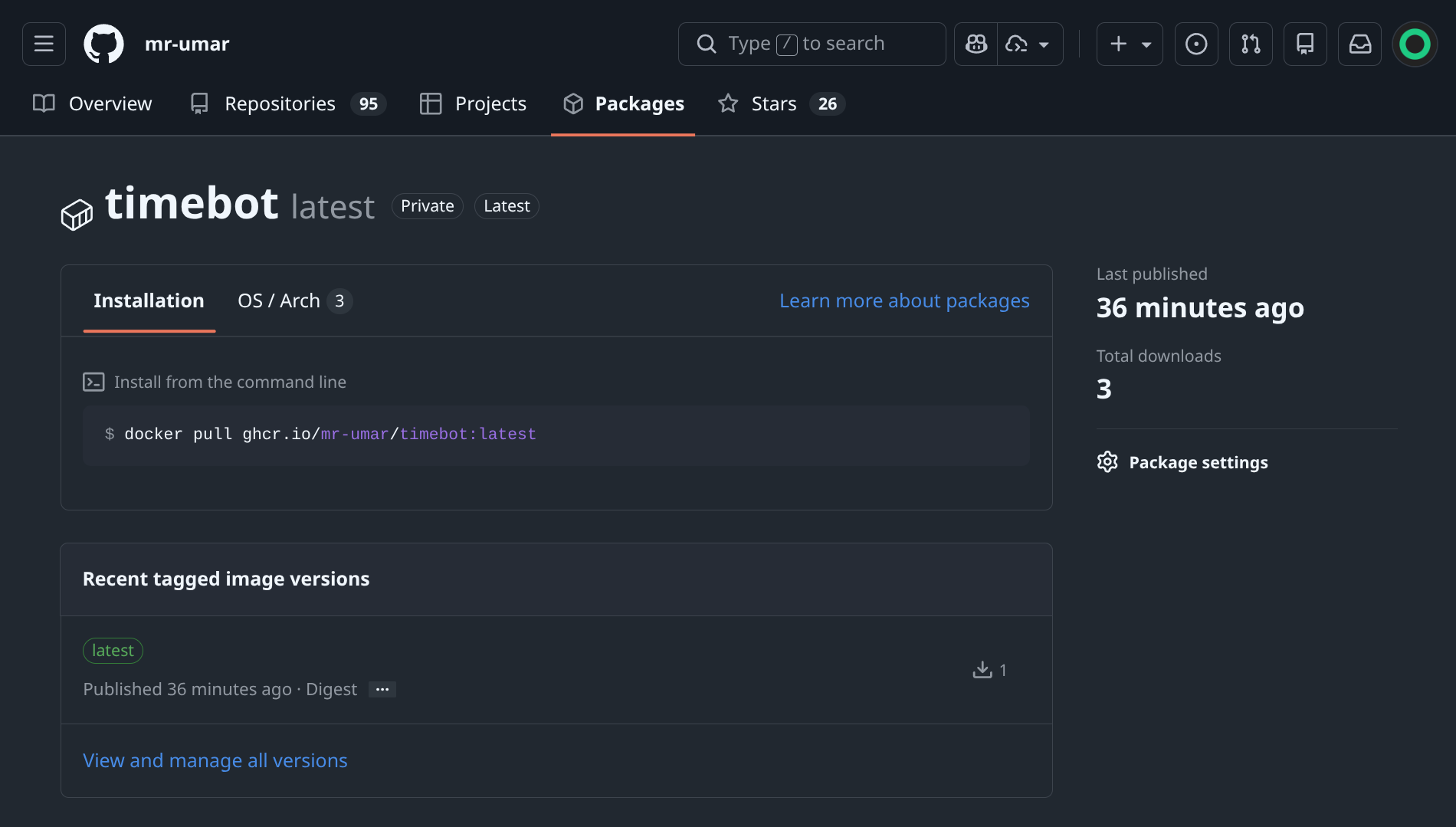Click the Total downloads value 3
Viewport: 1456px width, 827px height.
(1103, 389)
